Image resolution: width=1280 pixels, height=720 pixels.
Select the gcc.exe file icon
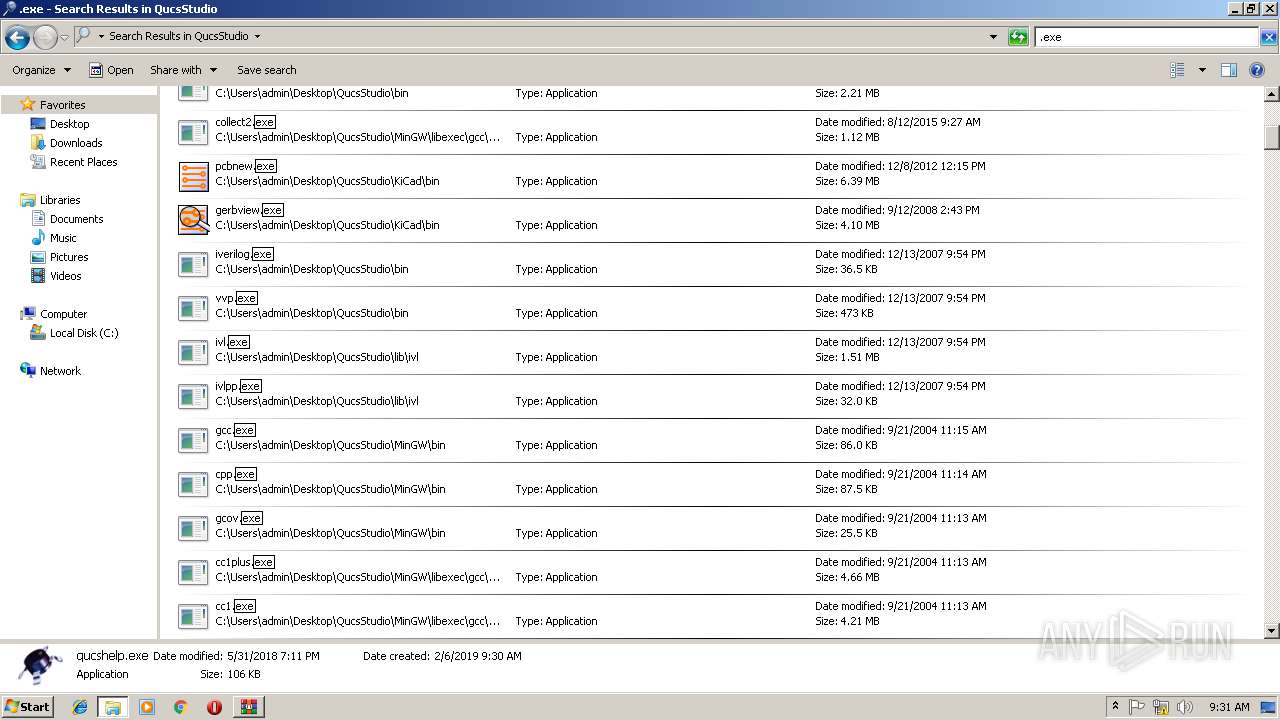[x=193, y=440]
